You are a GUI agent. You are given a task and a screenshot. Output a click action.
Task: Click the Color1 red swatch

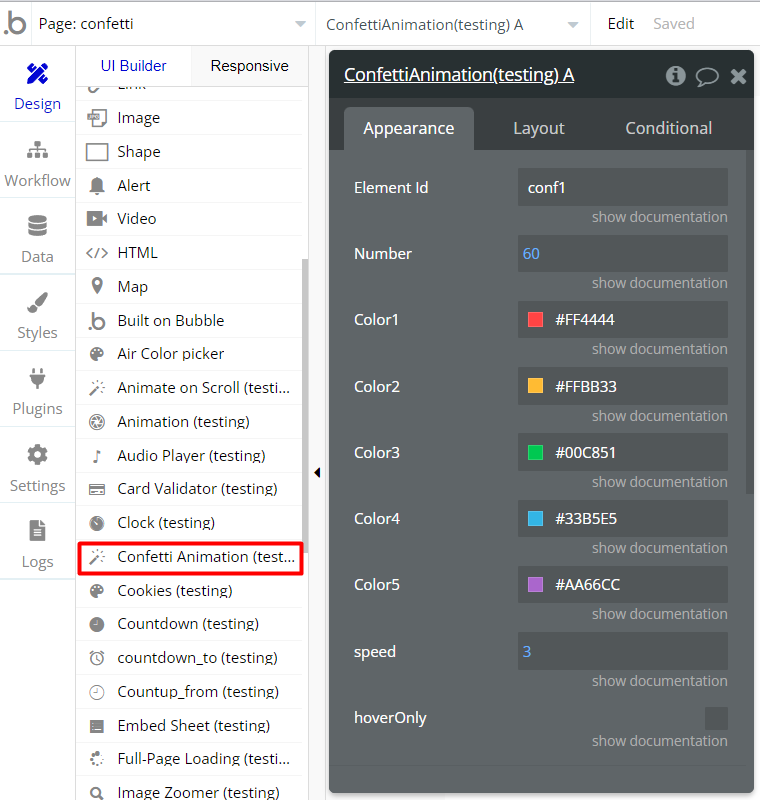pos(535,320)
